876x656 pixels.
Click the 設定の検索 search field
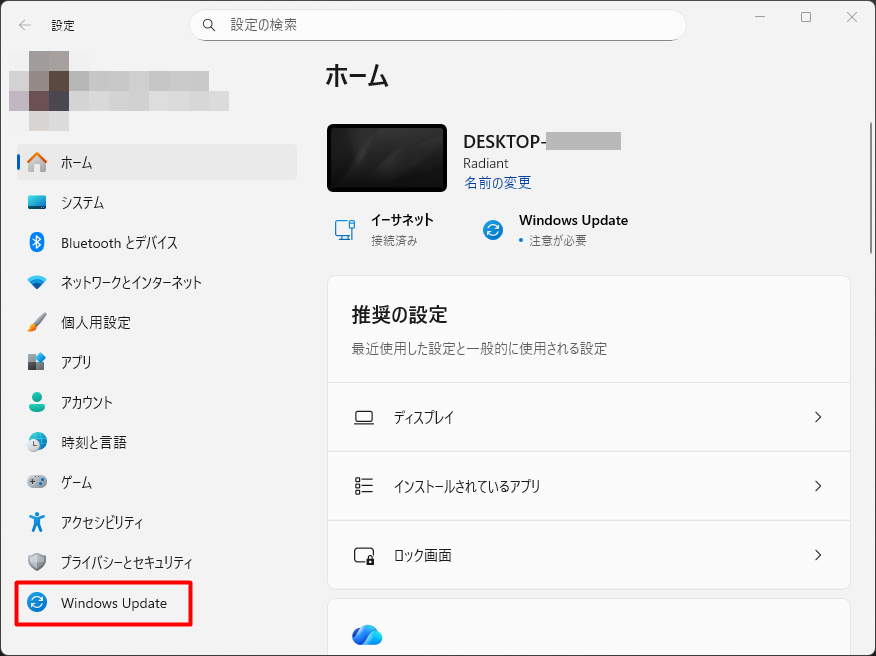click(x=437, y=24)
